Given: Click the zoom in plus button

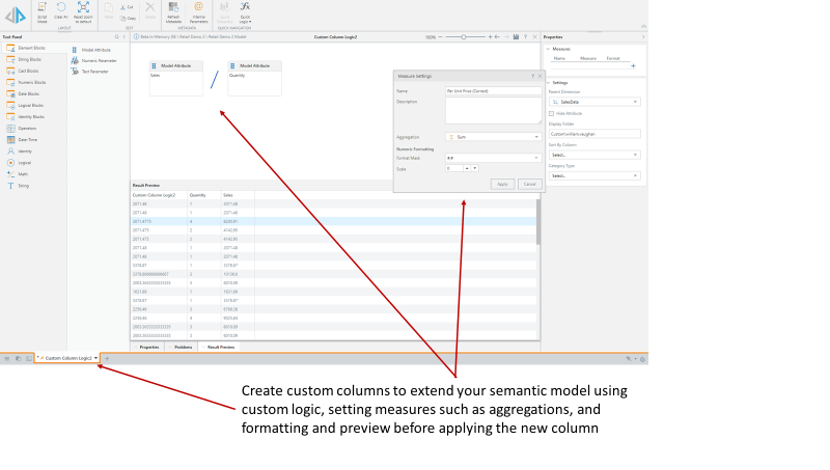Looking at the screenshot, I should pyautogui.click(x=490, y=37).
